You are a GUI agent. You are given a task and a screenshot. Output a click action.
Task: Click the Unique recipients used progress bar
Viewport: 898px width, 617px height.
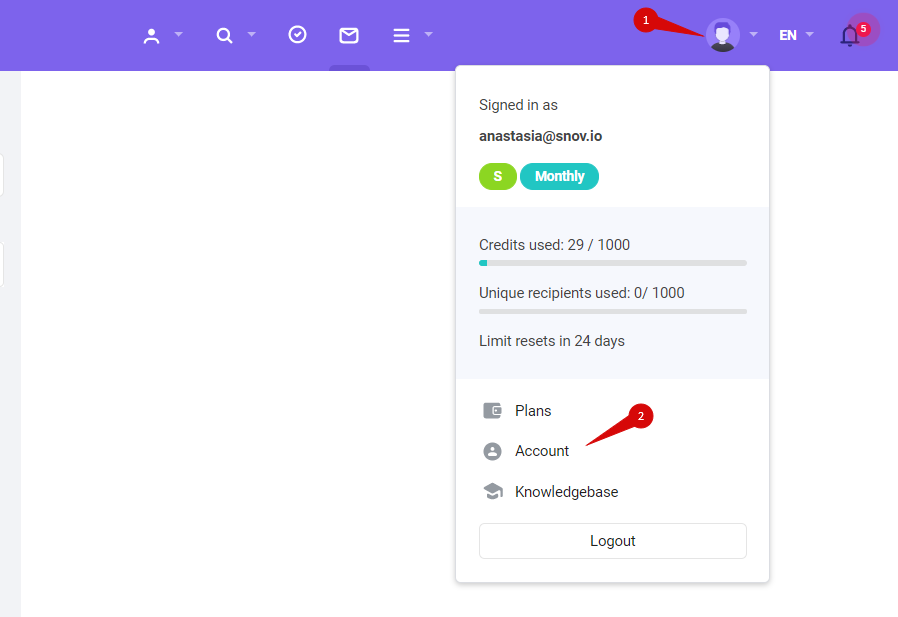613,311
